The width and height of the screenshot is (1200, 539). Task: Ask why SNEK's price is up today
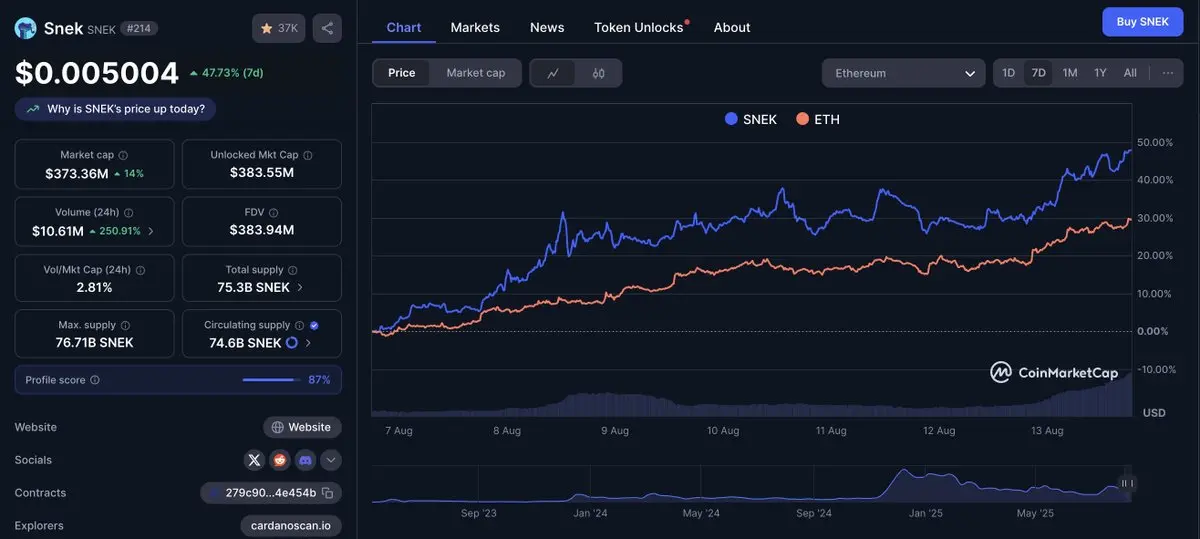[115, 109]
